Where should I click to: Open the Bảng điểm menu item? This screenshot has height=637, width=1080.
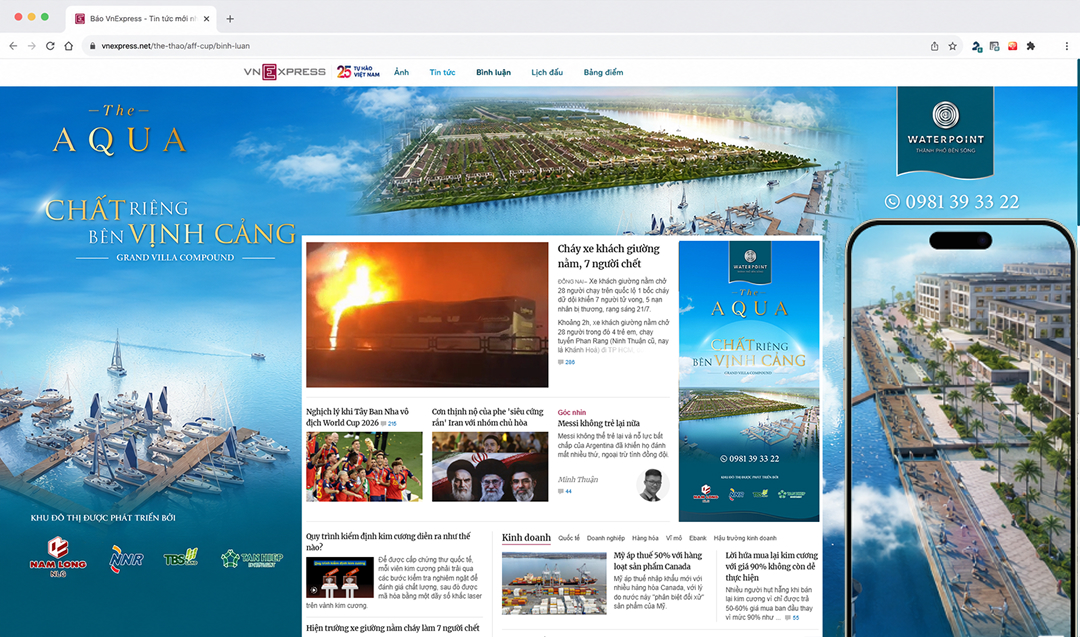tap(603, 72)
